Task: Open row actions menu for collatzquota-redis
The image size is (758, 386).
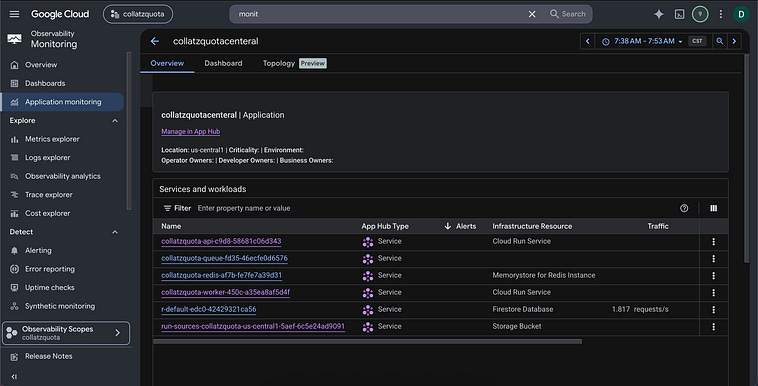Action: 713,276
